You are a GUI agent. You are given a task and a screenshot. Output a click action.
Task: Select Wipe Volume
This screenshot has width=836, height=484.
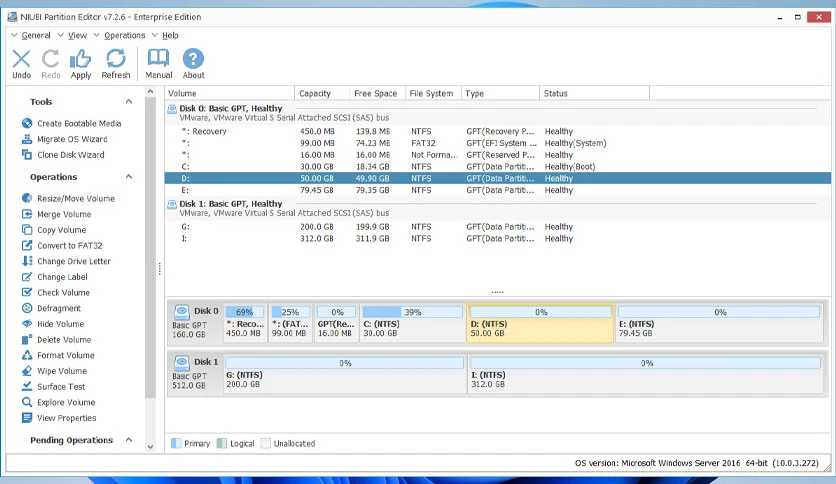click(54, 371)
